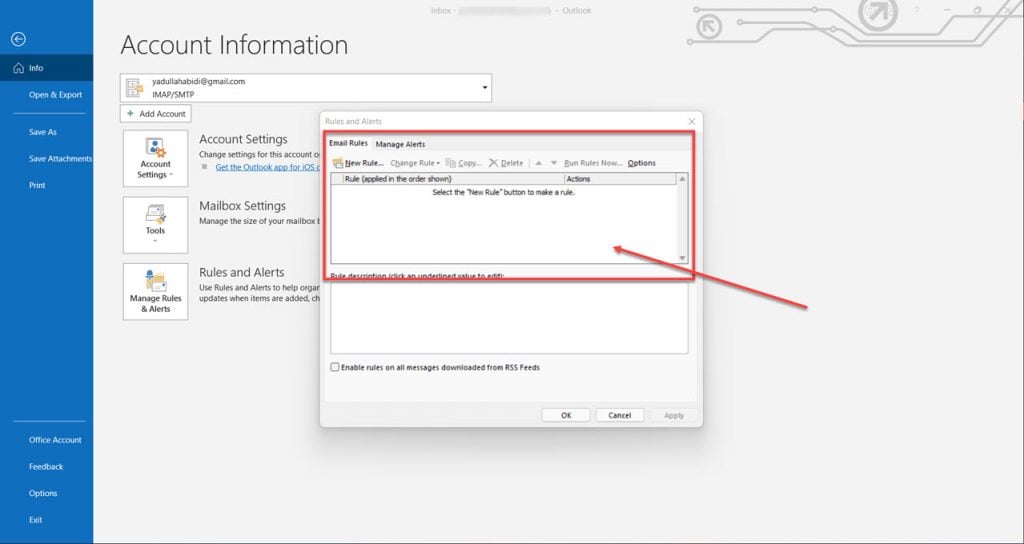This screenshot has width=1024, height=544.
Task: Click the Manage Rules & Alerts button
Action: pyautogui.click(x=155, y=292)
